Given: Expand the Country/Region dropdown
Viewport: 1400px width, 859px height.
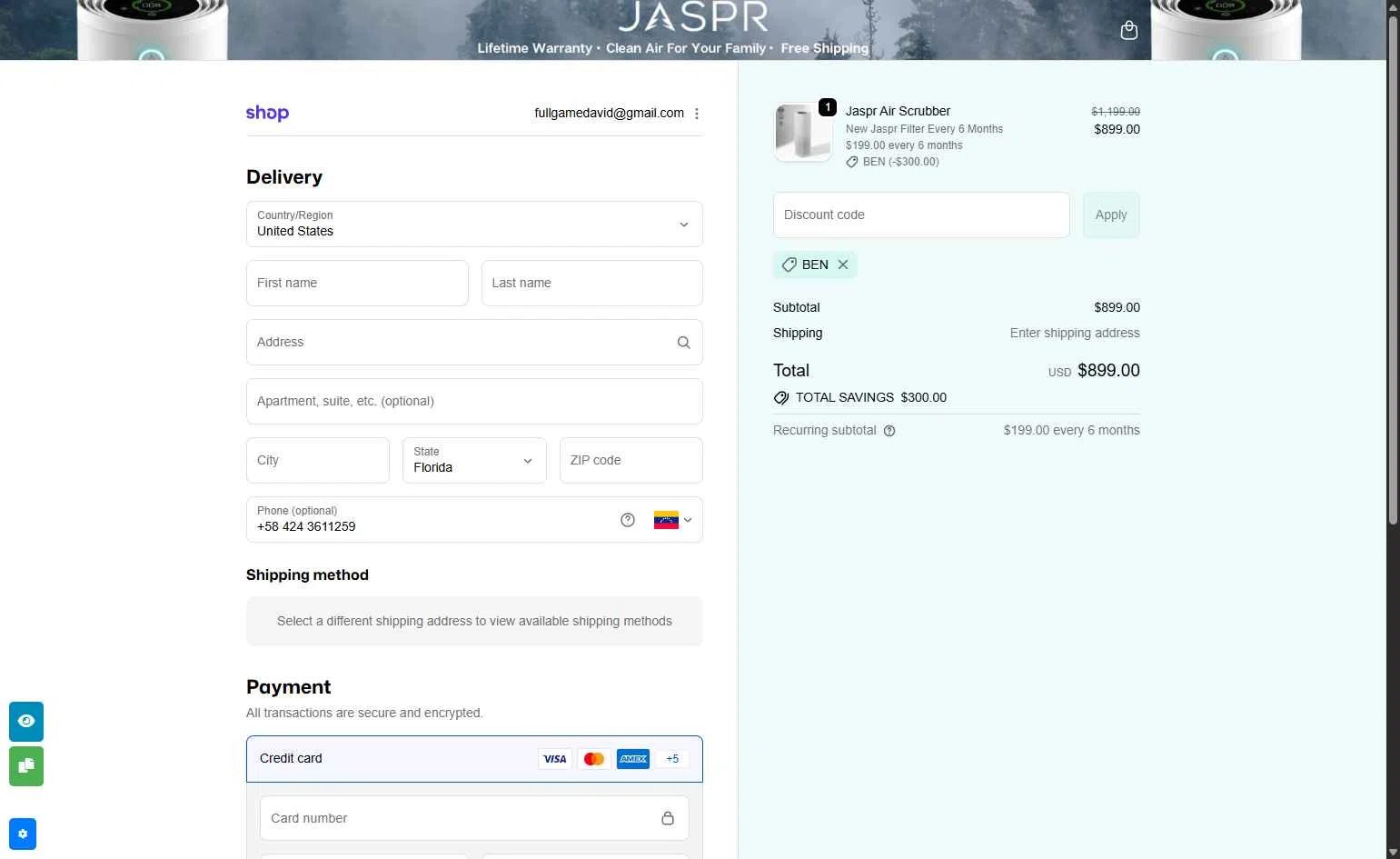Looking at the screenshot, I should [x=474, y=225].
